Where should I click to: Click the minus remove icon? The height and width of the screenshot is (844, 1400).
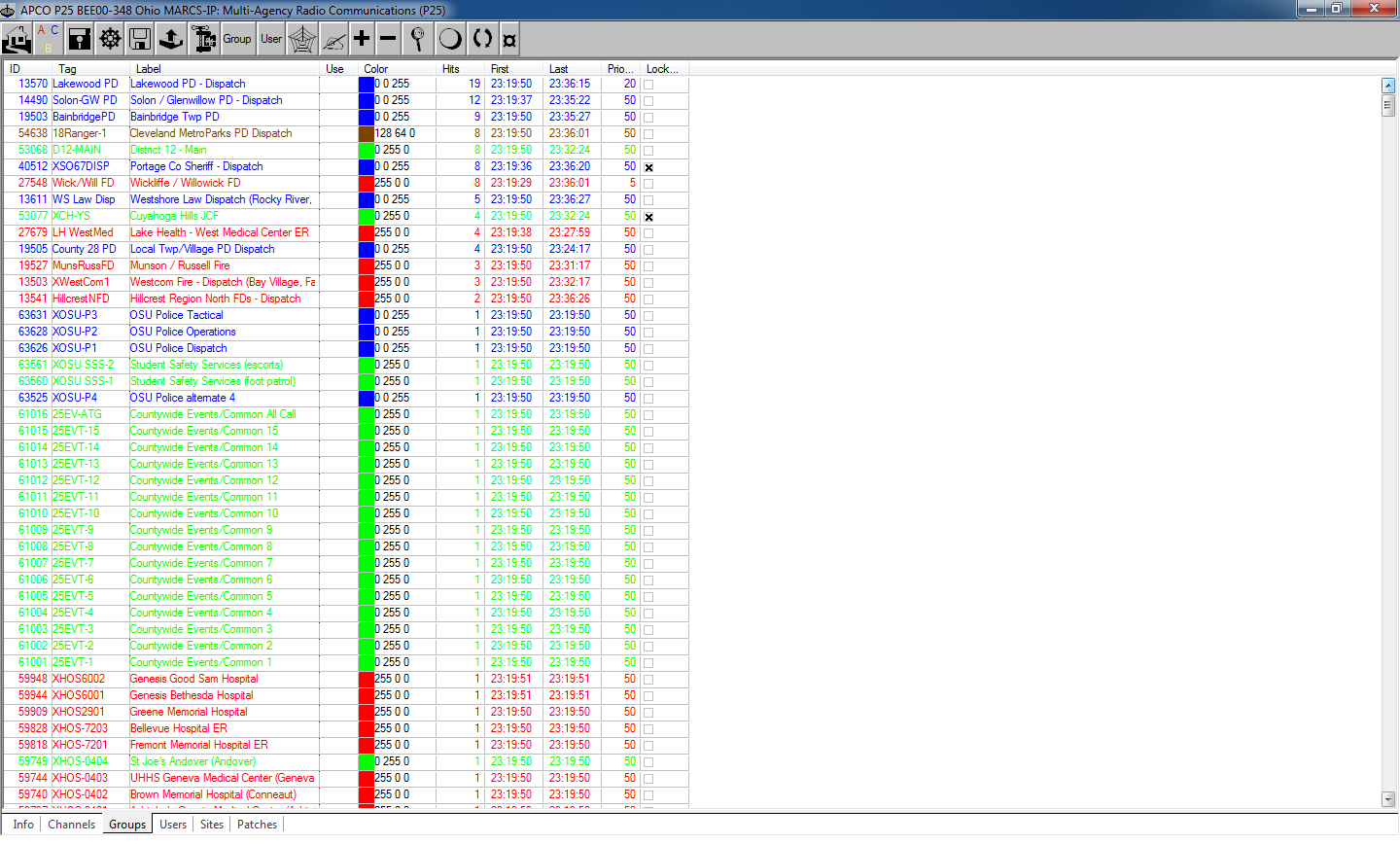[388, 39]
